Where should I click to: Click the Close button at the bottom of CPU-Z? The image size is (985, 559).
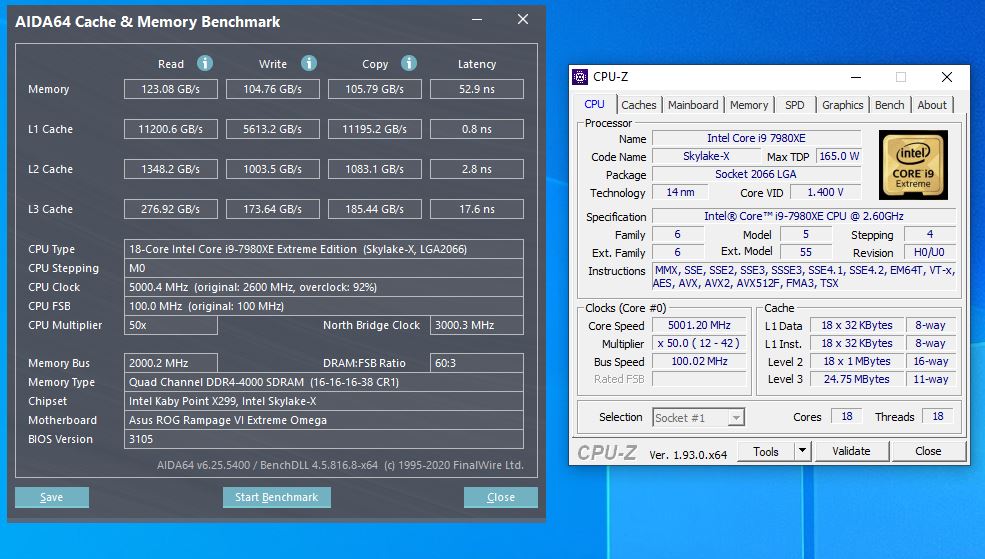pos(928,452)
